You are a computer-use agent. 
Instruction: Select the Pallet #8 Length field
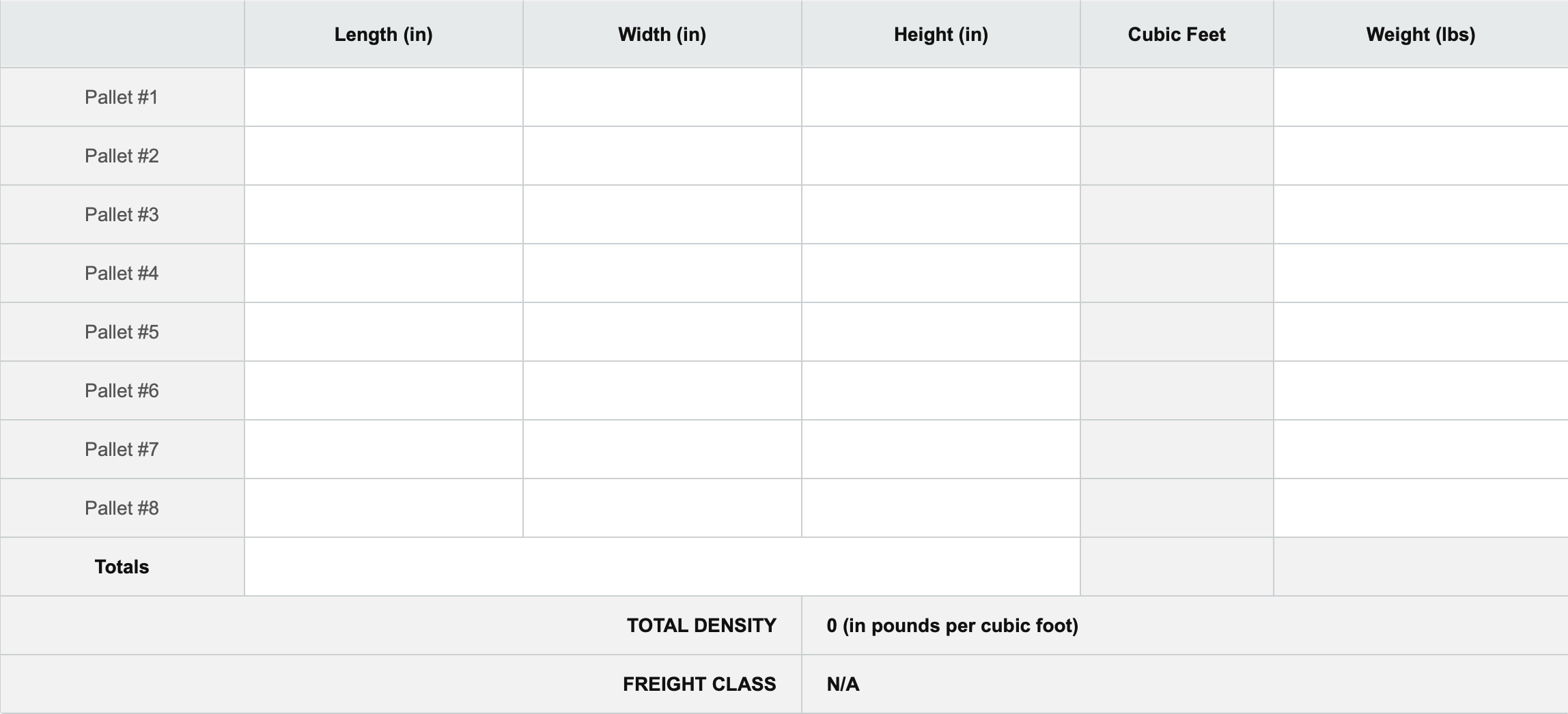[383, 508]
